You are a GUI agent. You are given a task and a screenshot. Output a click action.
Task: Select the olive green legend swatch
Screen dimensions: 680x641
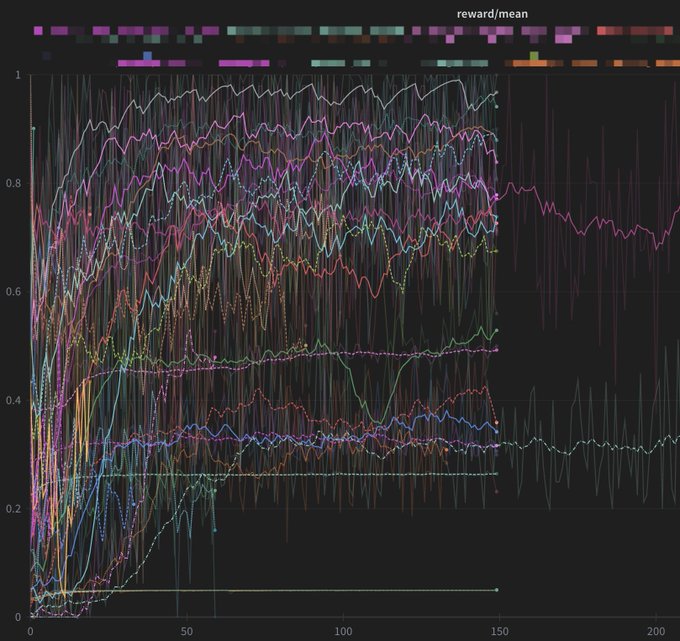pyautogui.click(x=534, y=55)
